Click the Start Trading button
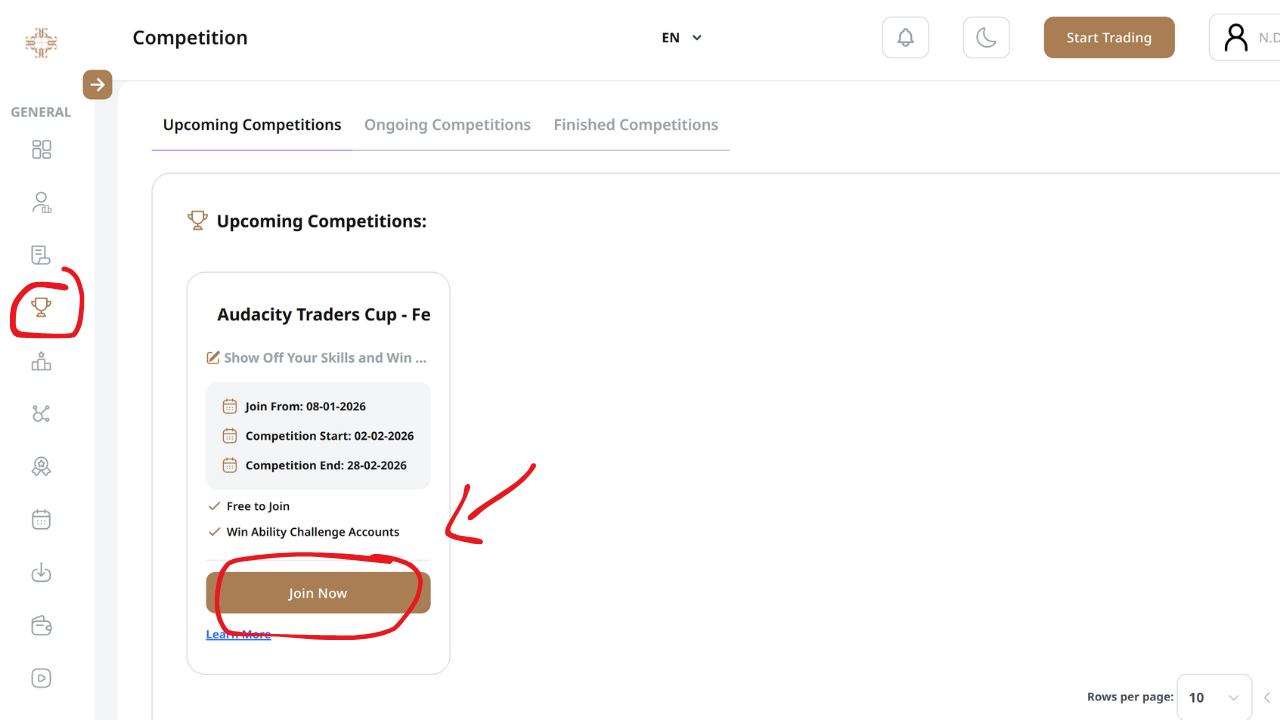 1109,38
